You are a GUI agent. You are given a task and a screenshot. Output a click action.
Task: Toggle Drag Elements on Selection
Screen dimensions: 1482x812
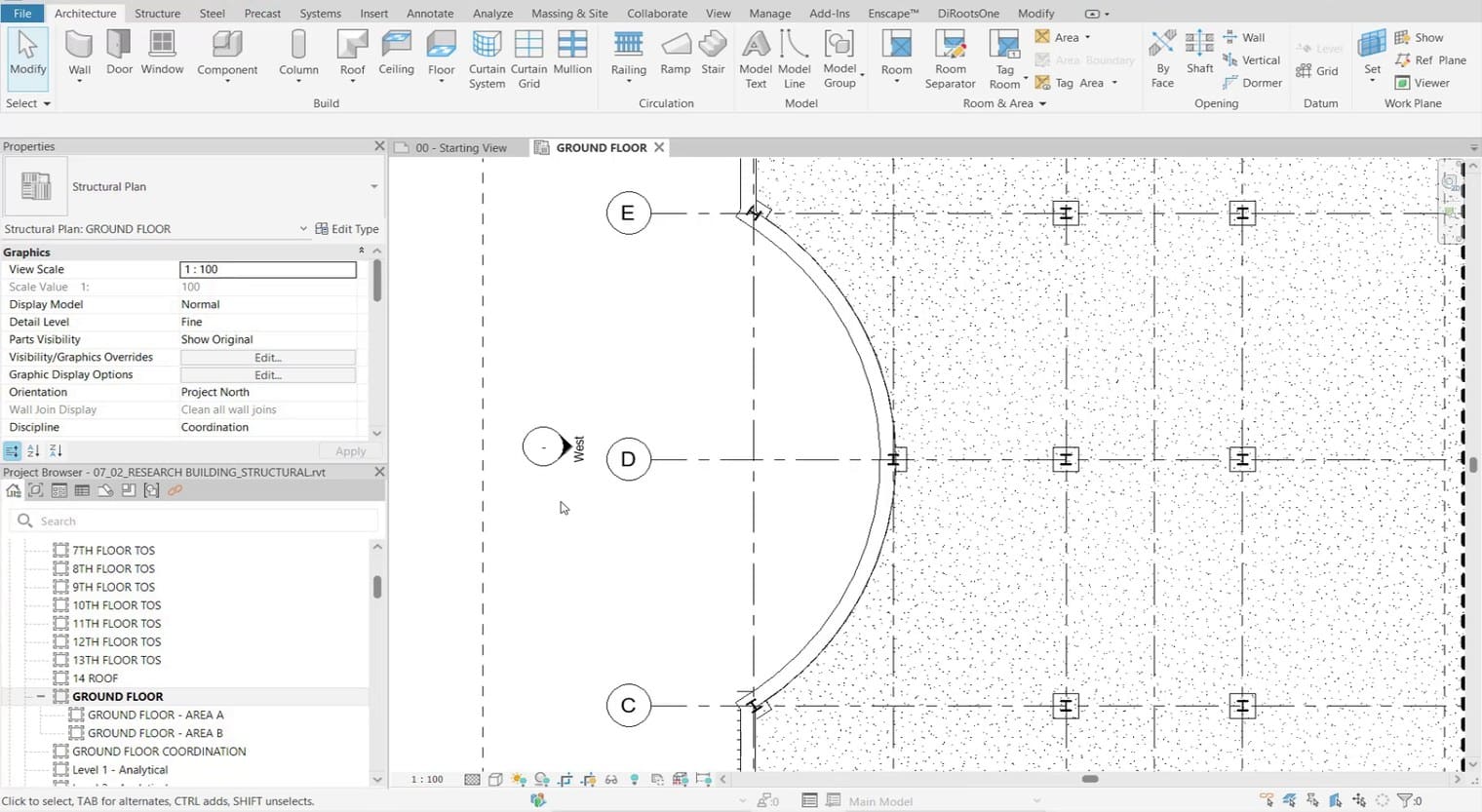click(x=1359, y=800)
